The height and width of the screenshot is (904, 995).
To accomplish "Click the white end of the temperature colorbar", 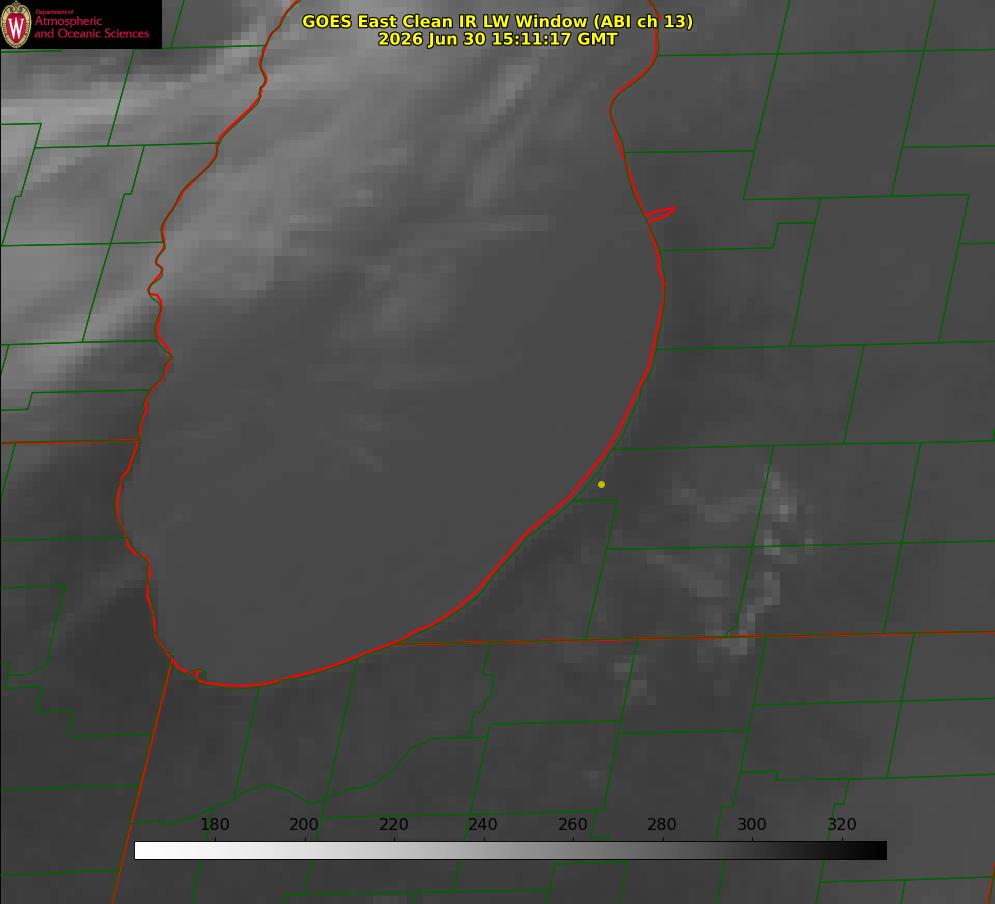I will coord(143,851).
